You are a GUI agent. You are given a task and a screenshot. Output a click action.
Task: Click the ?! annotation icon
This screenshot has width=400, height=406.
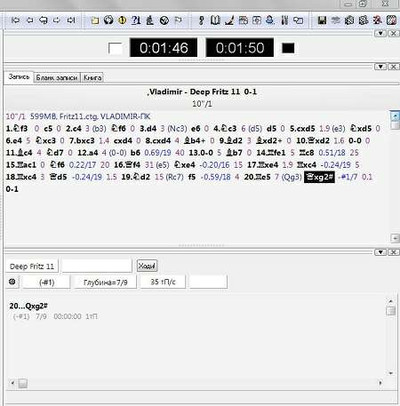click(136, 20)
